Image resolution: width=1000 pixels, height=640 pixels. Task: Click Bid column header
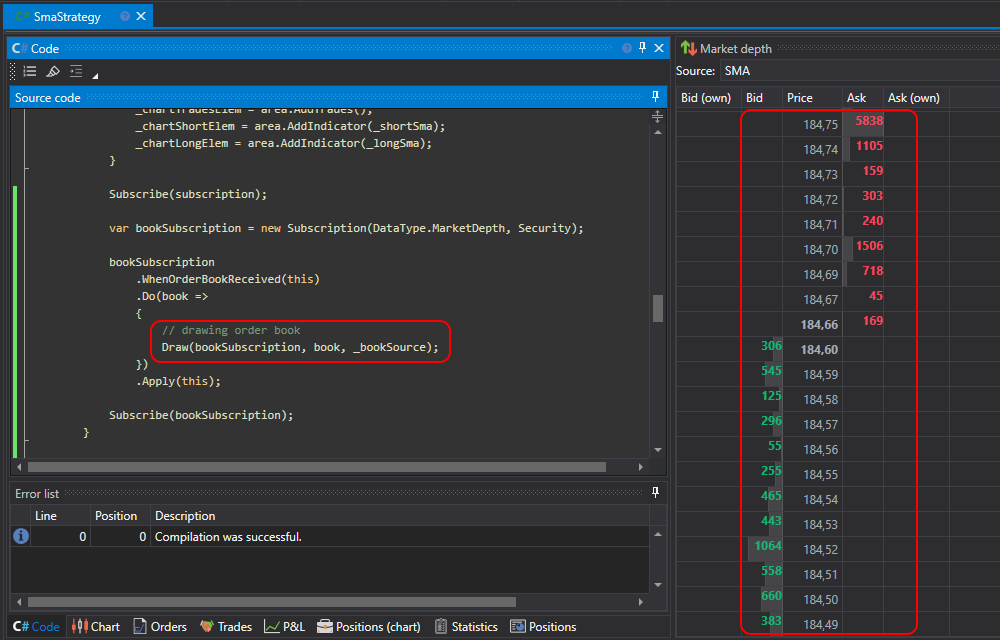click(761, 98)
